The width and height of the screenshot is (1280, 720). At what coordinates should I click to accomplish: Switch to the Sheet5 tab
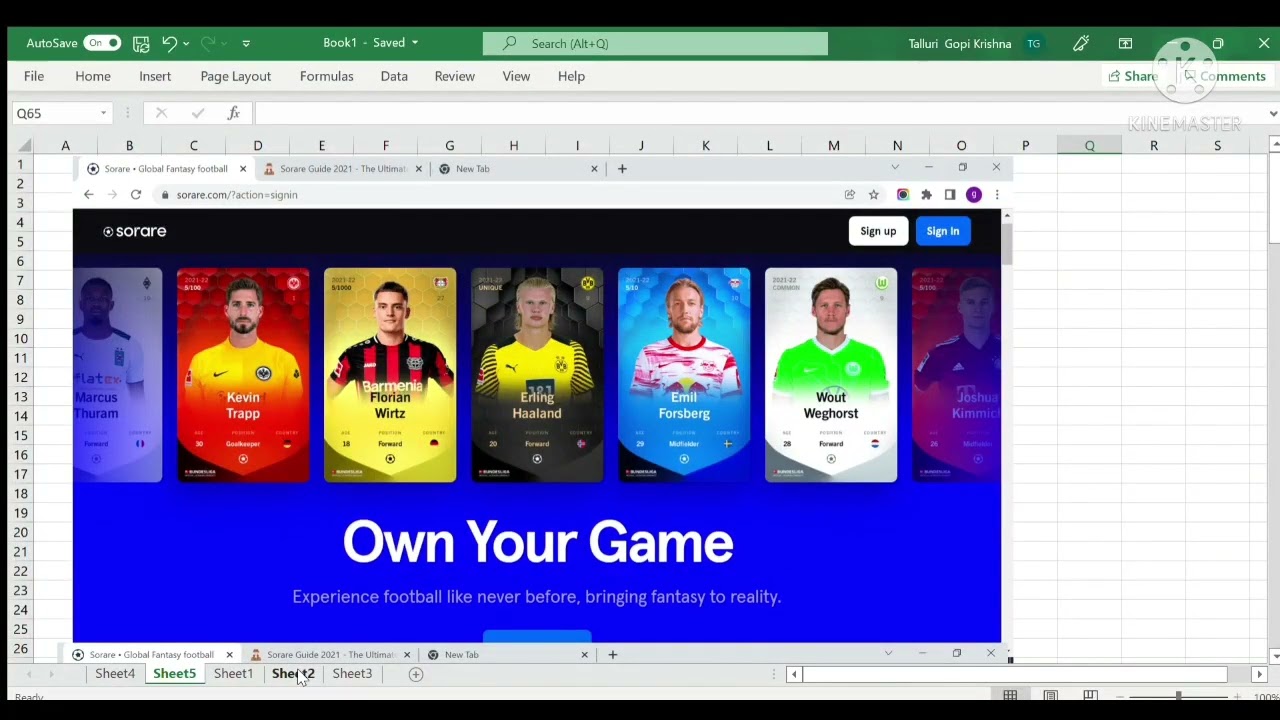[x=174, y=674]
